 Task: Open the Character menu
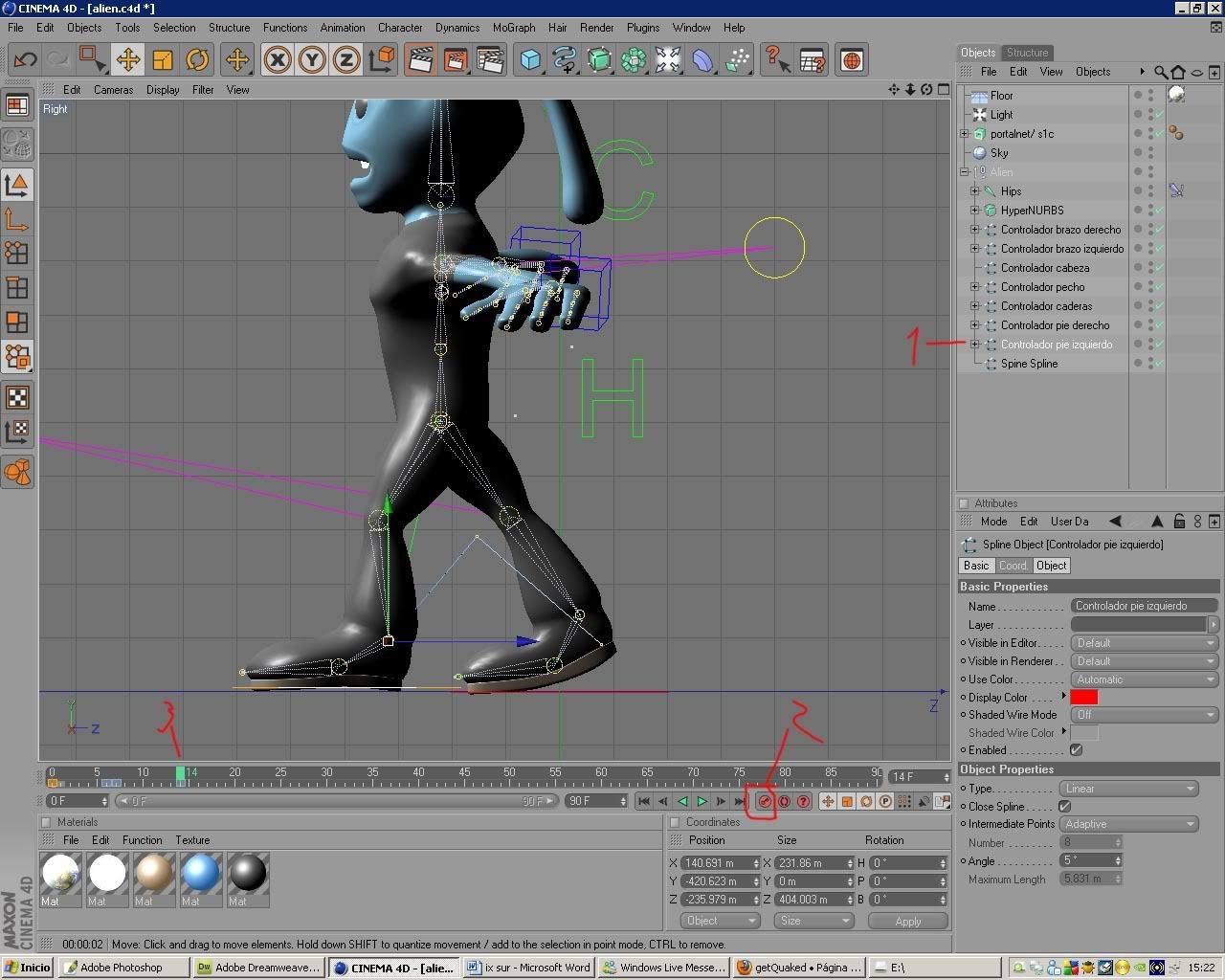coord(400,28)
